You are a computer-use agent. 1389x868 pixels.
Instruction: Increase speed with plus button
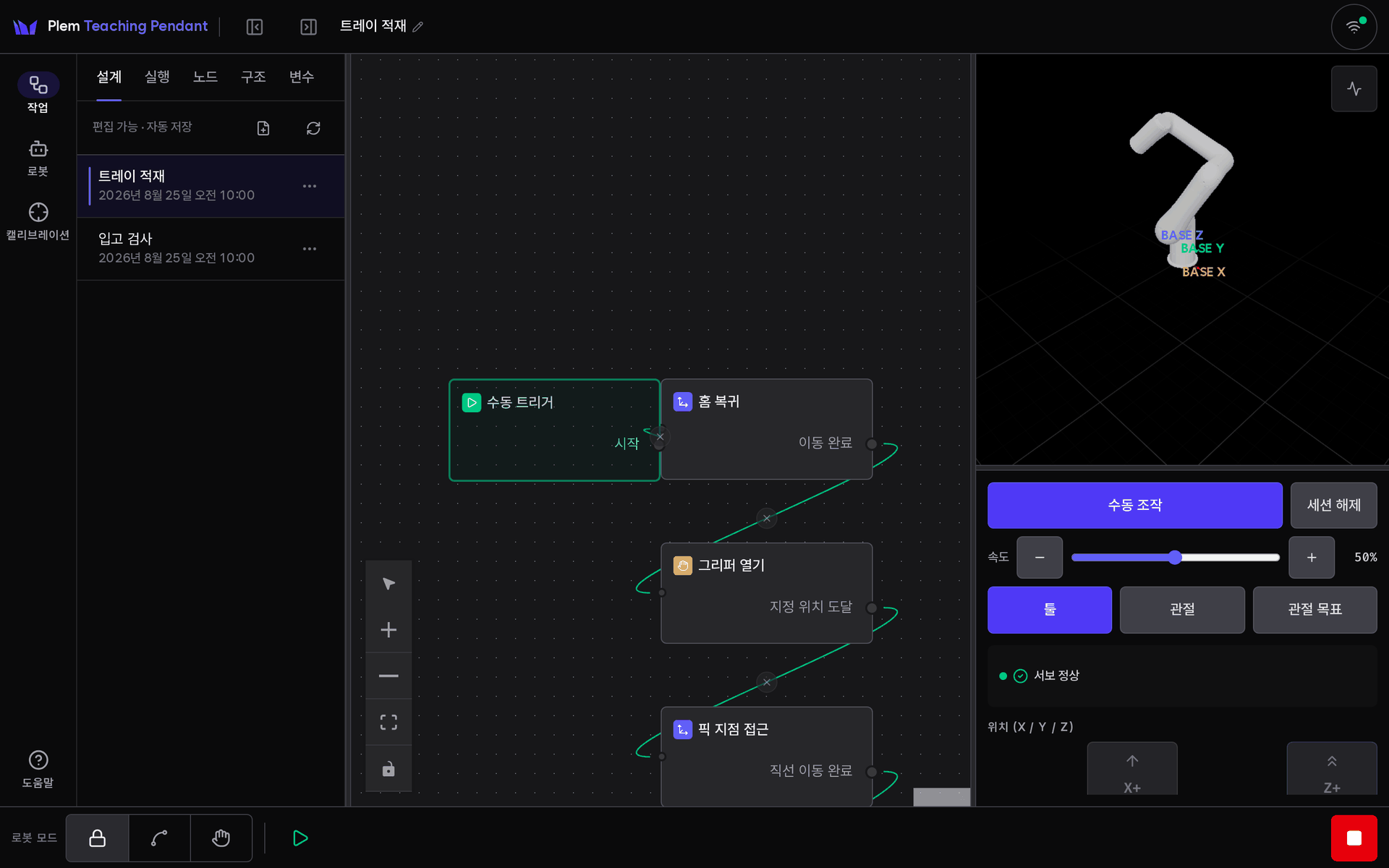1311,557
